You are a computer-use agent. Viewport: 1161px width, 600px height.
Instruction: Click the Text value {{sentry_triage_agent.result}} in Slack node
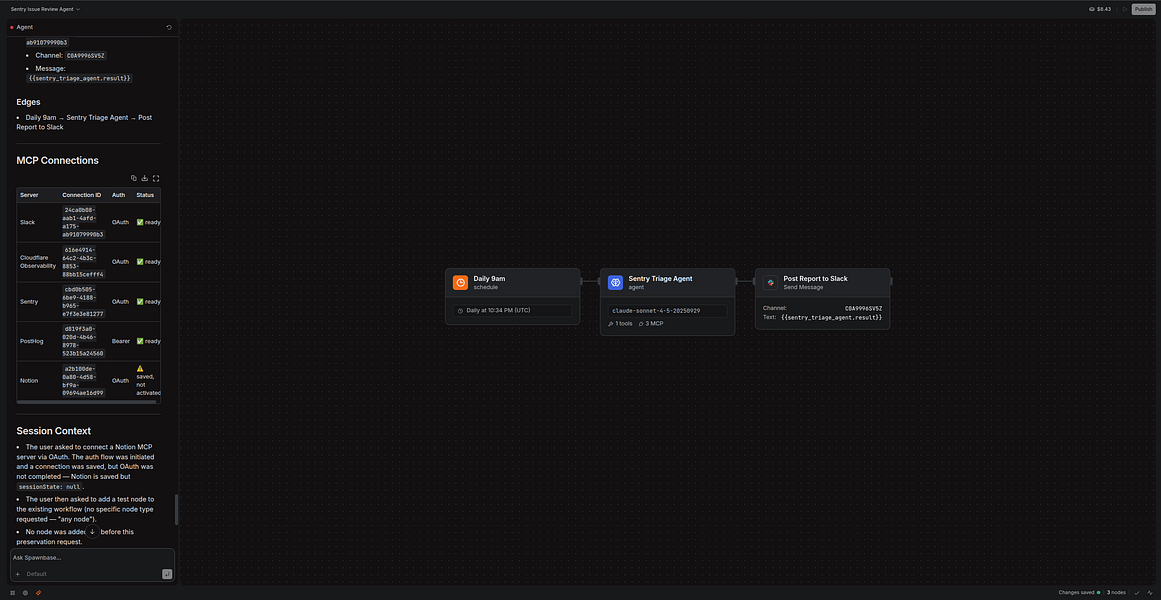point(832,317)
